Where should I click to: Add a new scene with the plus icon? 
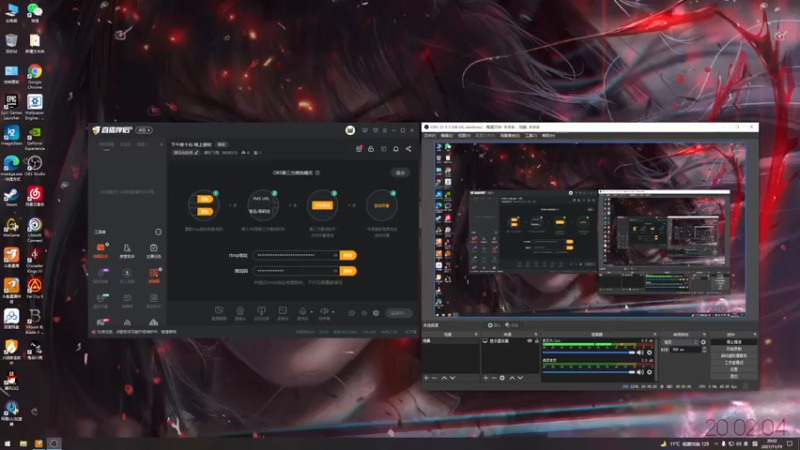[x=427, y=378]
